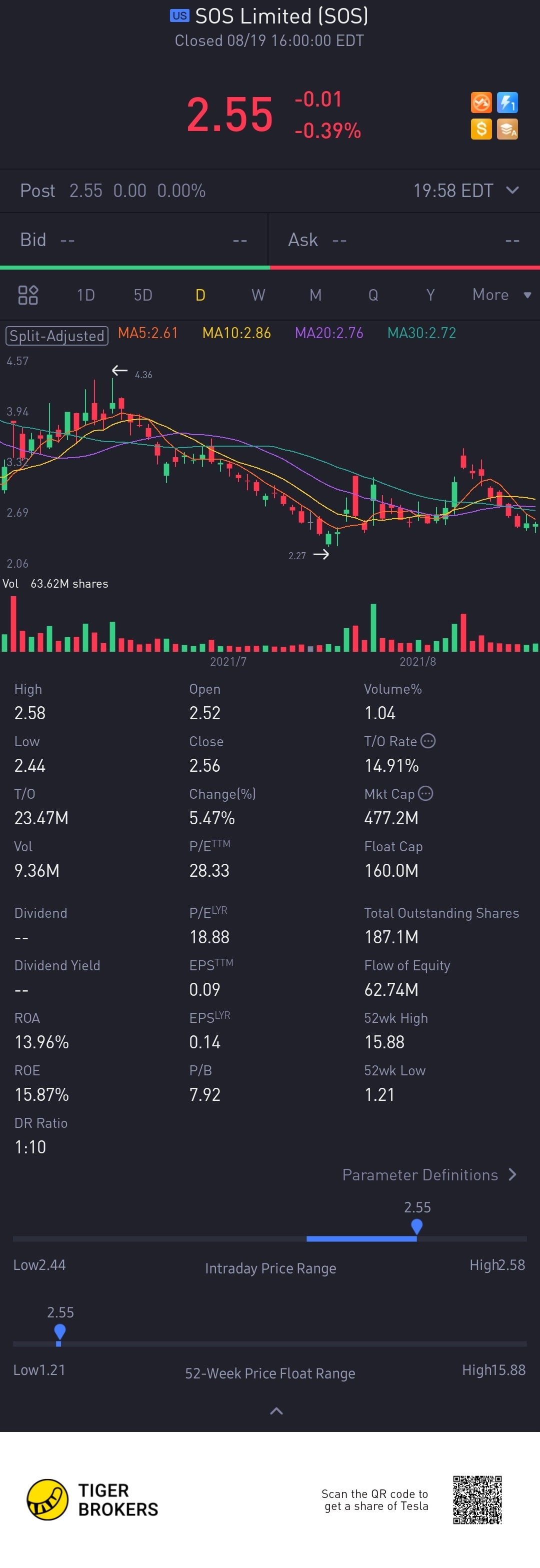This screenshot has height=1568, width=540.
Task: Tap the Flow of Equity value 62.74M
Action: click(x=391, y=989)
